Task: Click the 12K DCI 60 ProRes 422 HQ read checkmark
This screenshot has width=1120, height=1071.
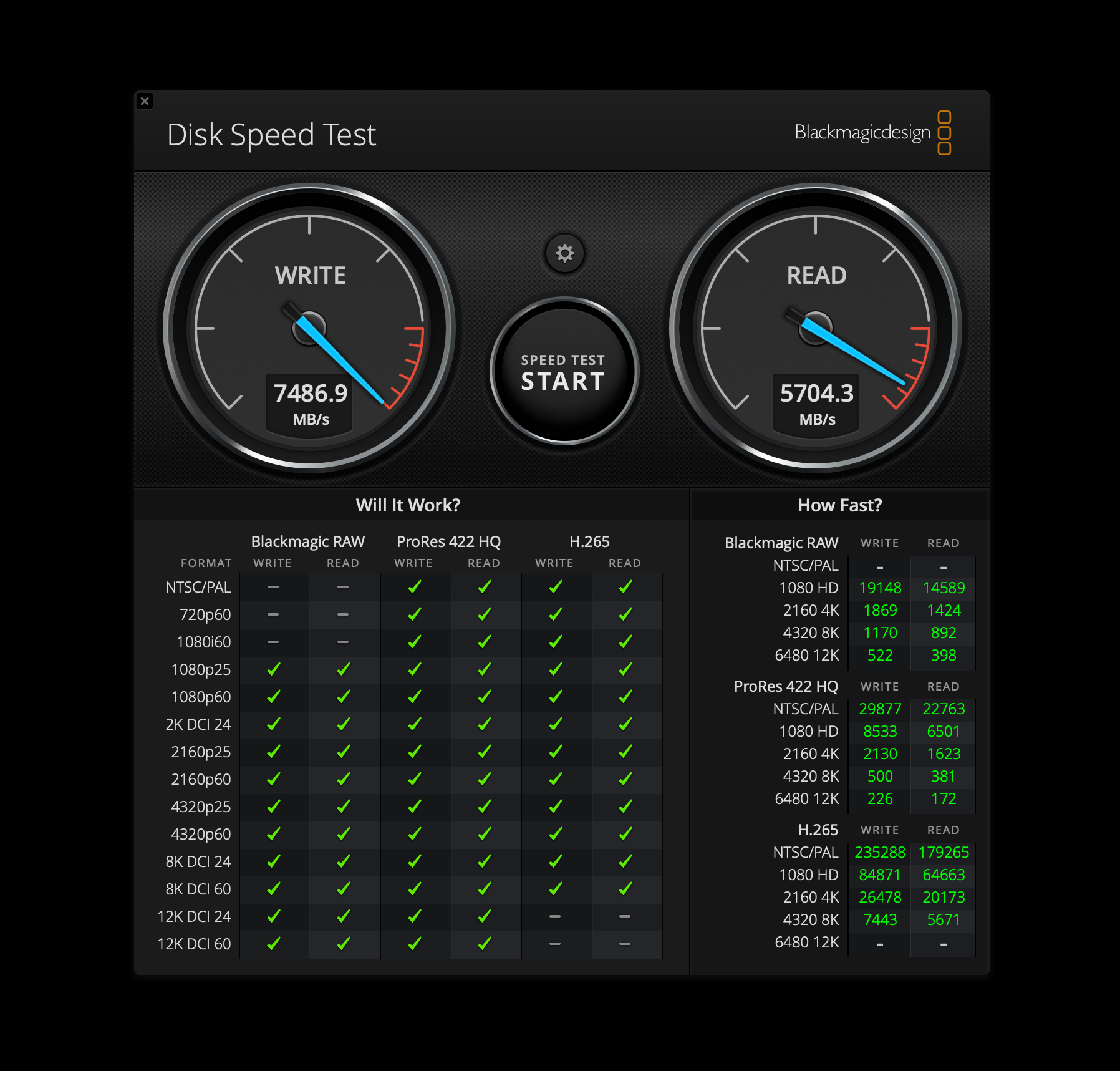Action: [485, 944]
